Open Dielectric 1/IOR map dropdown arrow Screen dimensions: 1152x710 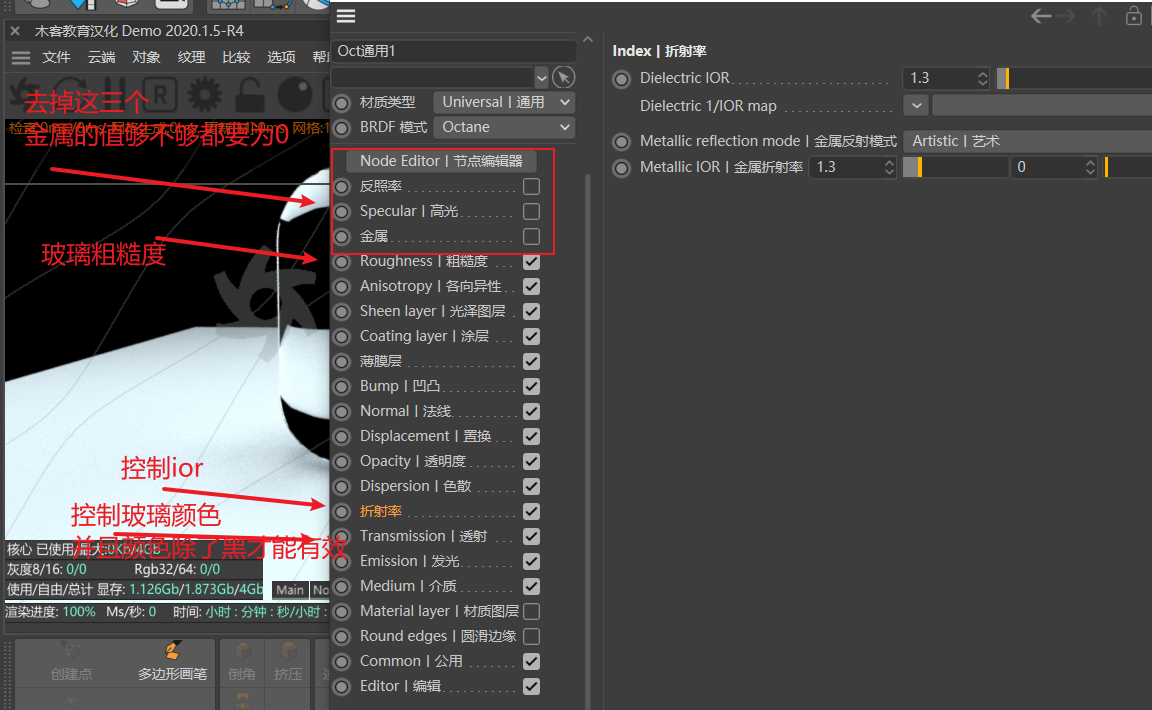pos(916,106)
